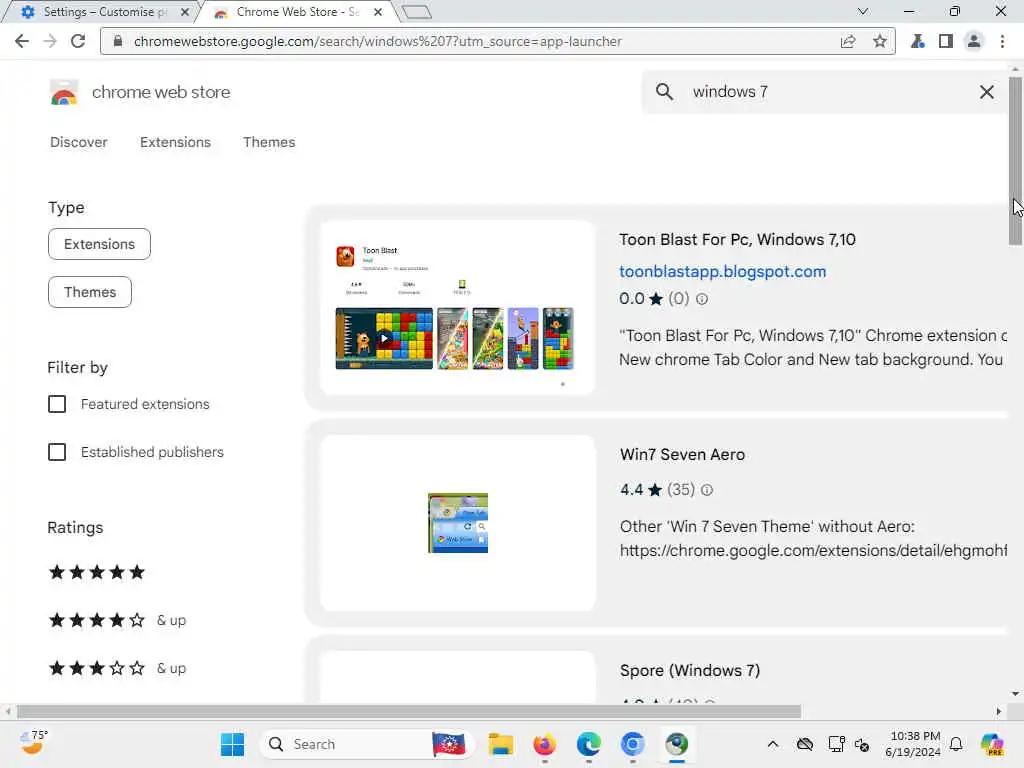Click the Toon Blast preview thumbnail
The width and height of the screenshot is (1024, 768).
(457, 308)
